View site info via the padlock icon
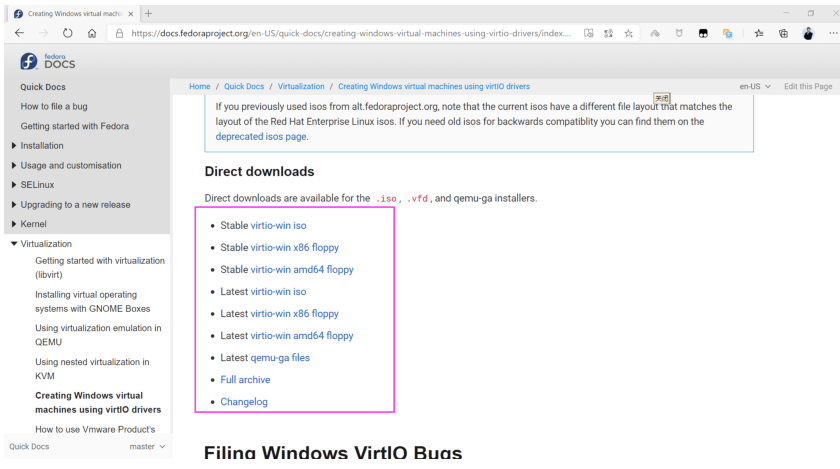The height and width of the screenshot is (469, 840). tap(119, 33)
